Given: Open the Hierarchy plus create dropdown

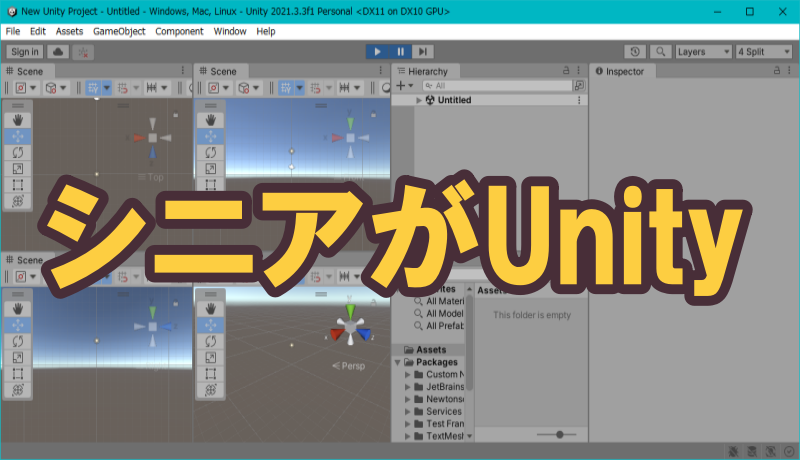Looking at the screenshot, I should [405, 86].
